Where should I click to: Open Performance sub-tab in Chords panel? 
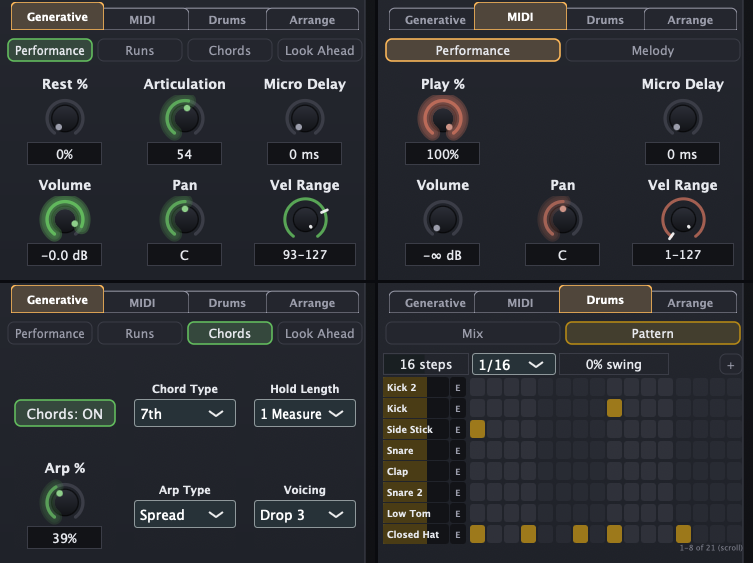tap(50, 333)
